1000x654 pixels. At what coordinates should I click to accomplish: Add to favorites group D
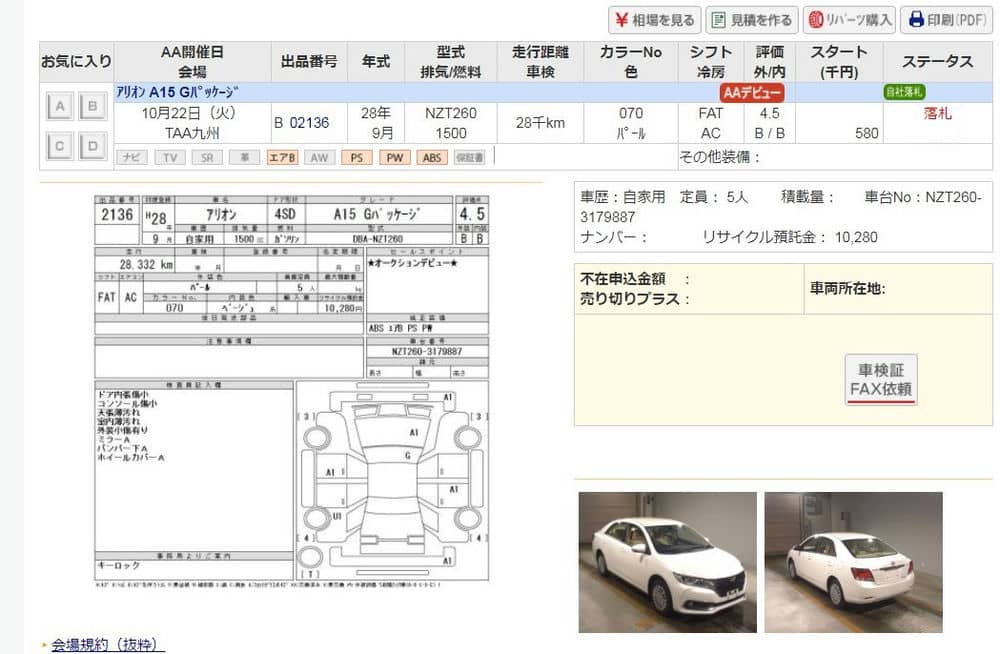pyautogui.click(x=93, y=147)
